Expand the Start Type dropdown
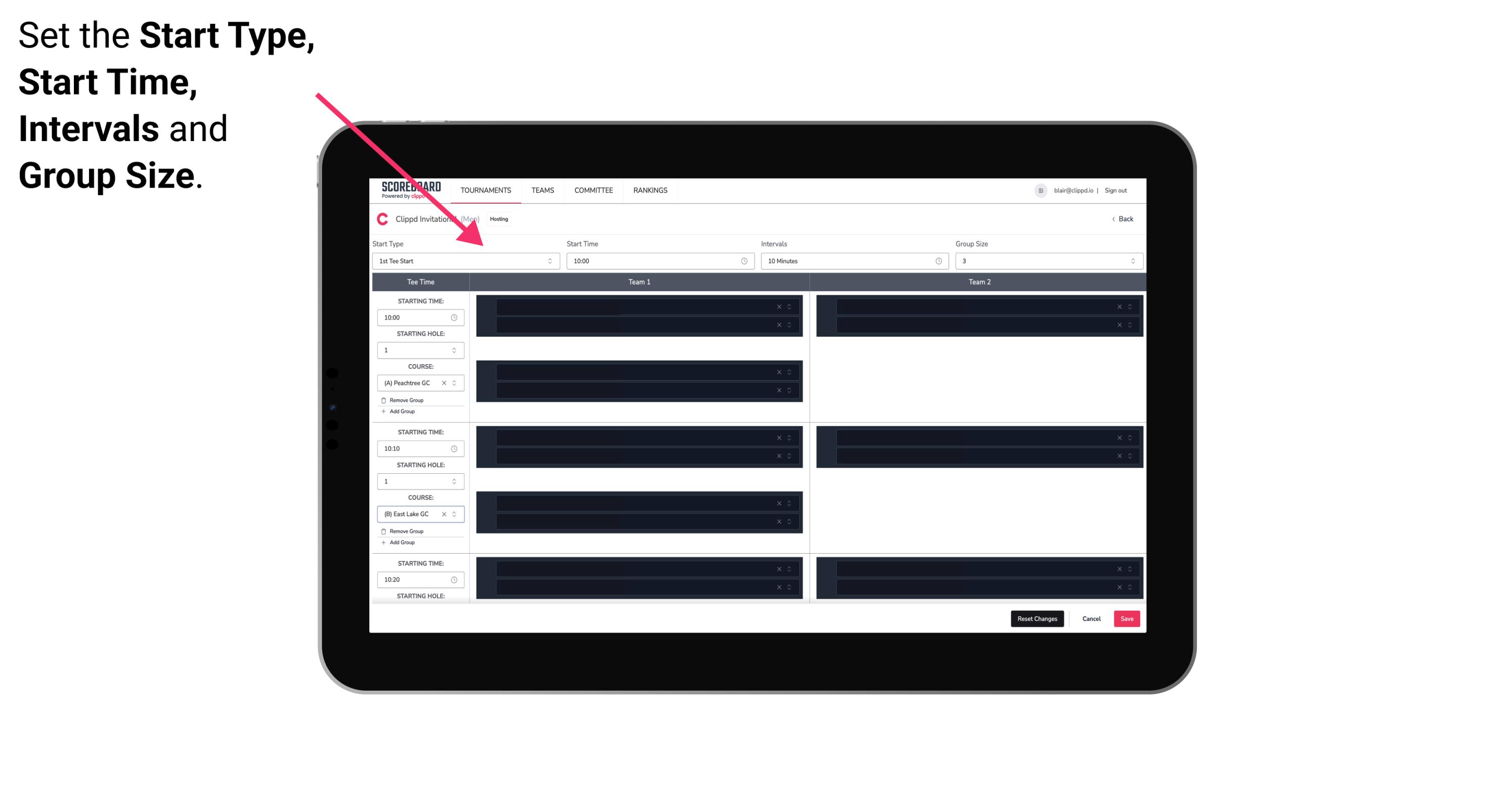The width and height of the screenshot is (1510, 812). coord(549,261)
